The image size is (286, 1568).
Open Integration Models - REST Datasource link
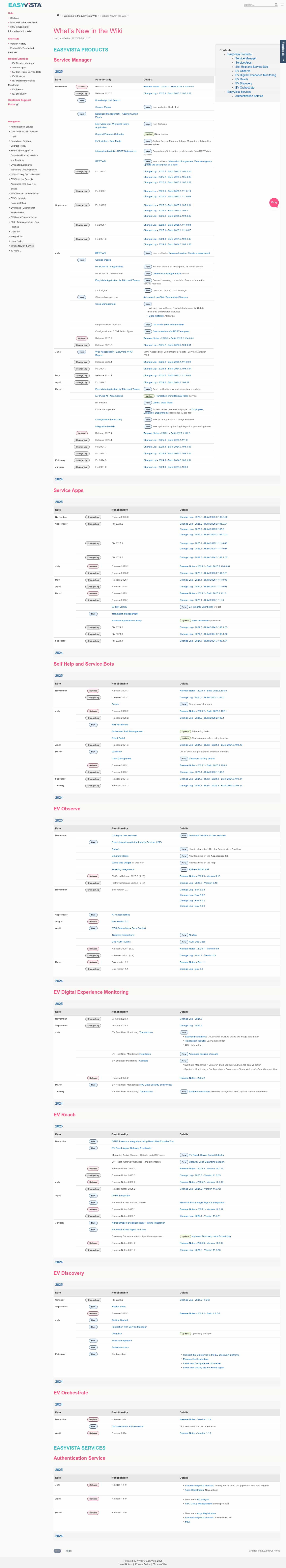click(116, 151)
